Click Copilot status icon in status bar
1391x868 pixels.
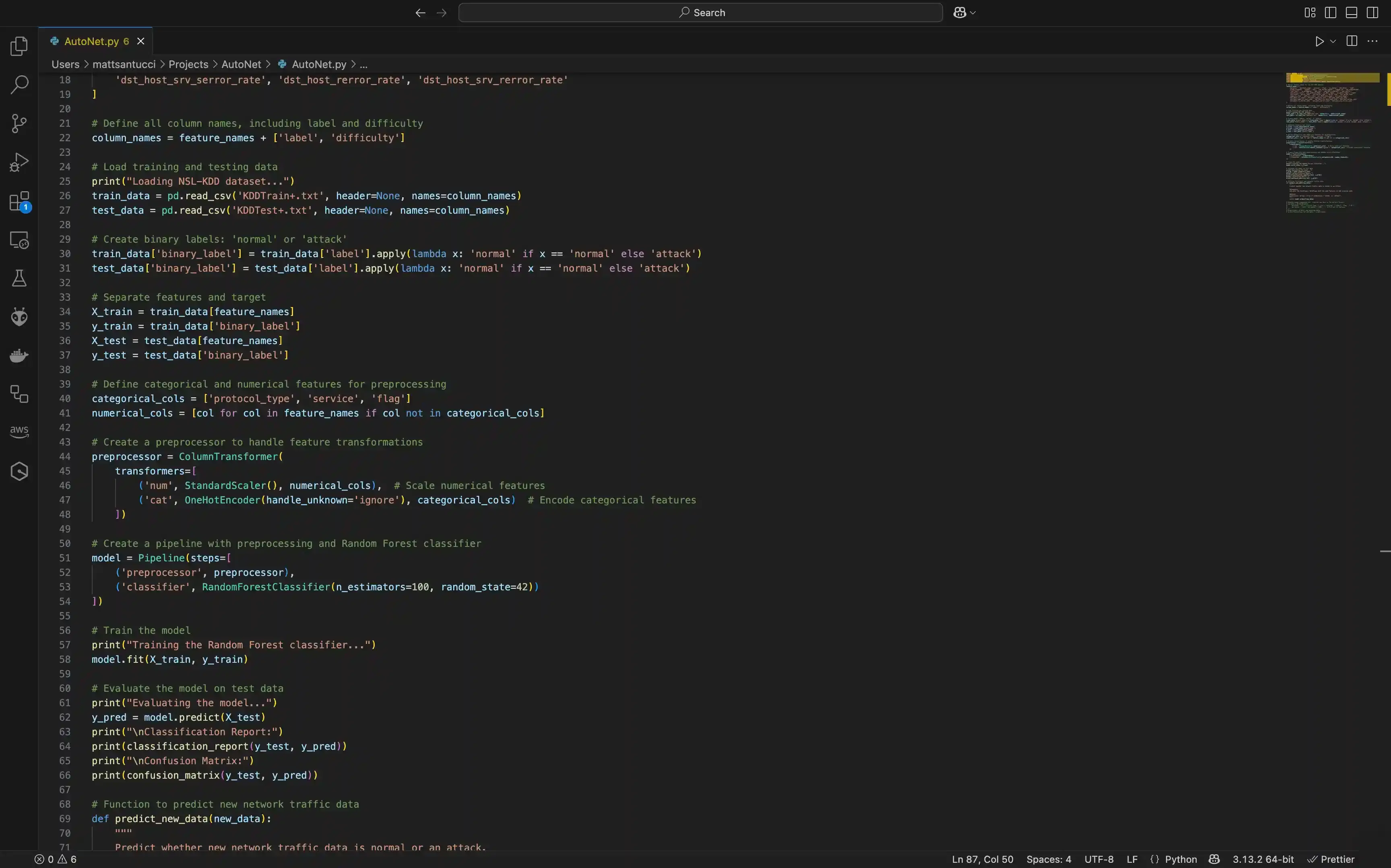pyautogui.click(x=1214, y=860)
